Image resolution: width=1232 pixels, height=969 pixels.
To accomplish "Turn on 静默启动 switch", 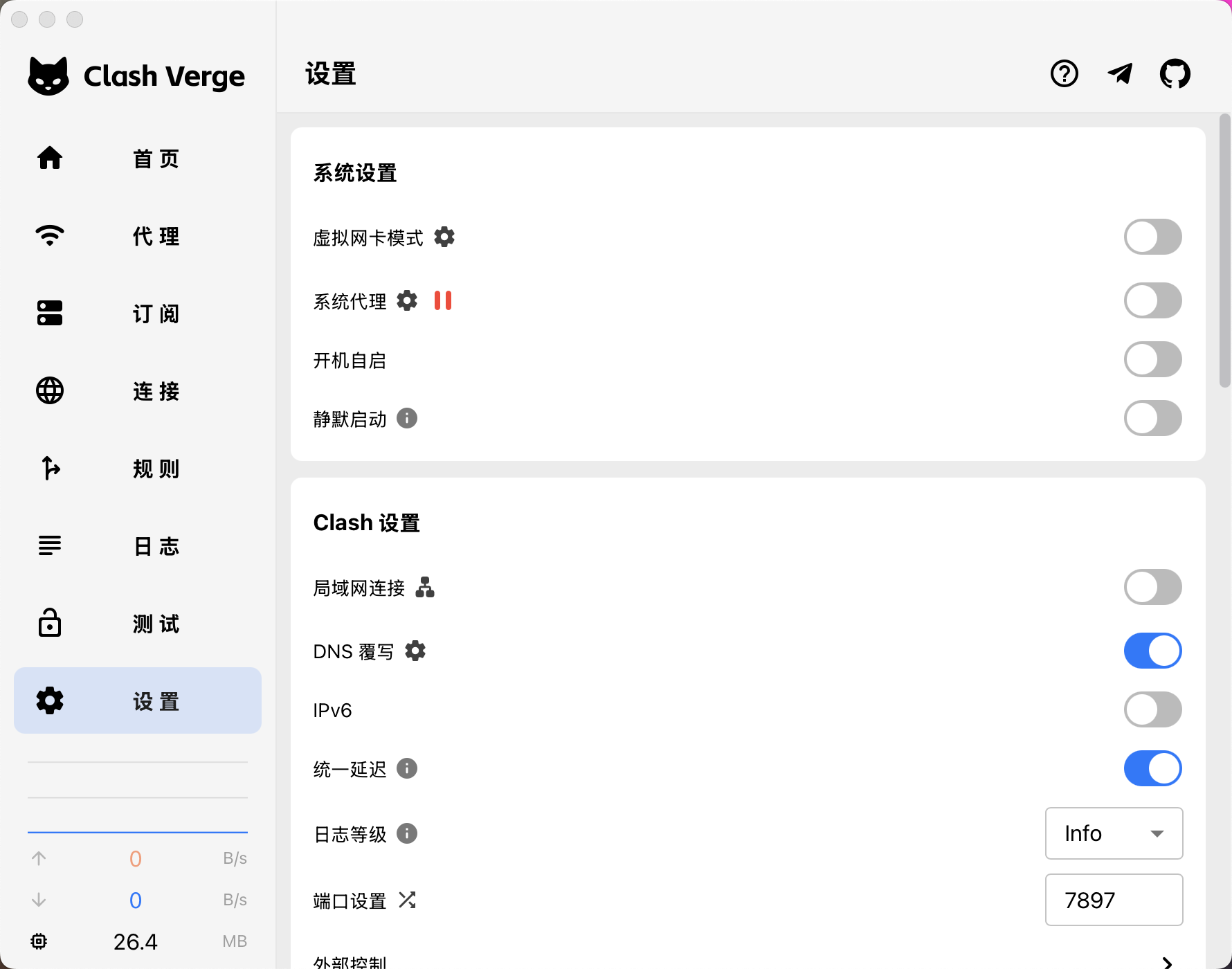I will pyautogui.click(x=1152, y=418).
